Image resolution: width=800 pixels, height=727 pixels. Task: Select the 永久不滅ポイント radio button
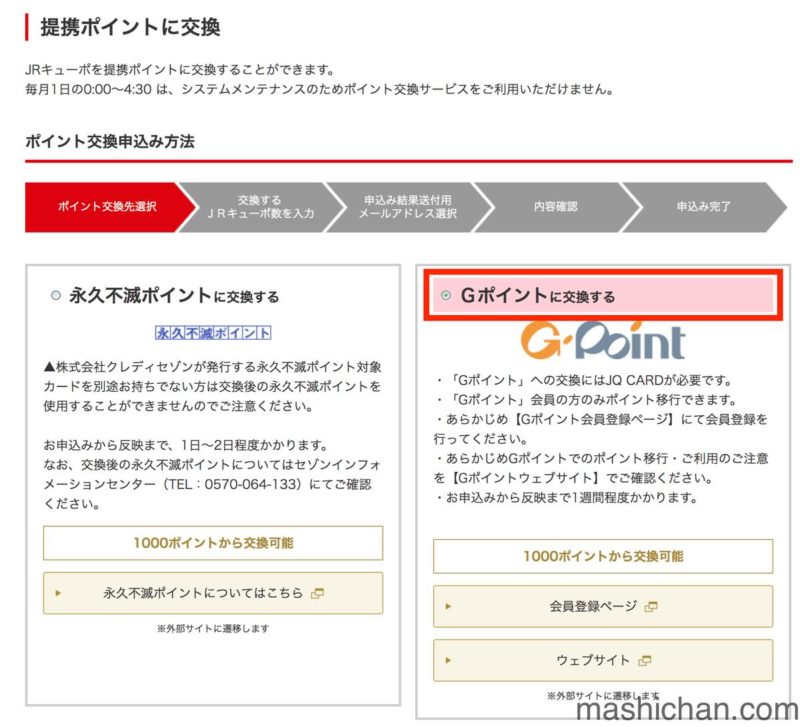coord(56,295)
